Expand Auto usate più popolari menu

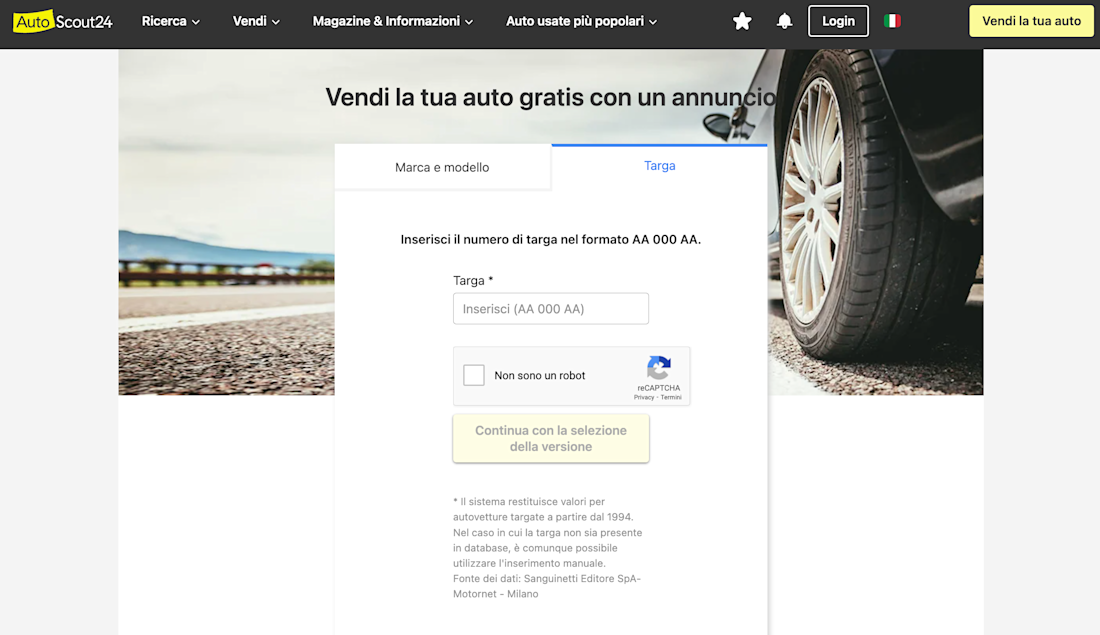[x=581, y=21]
